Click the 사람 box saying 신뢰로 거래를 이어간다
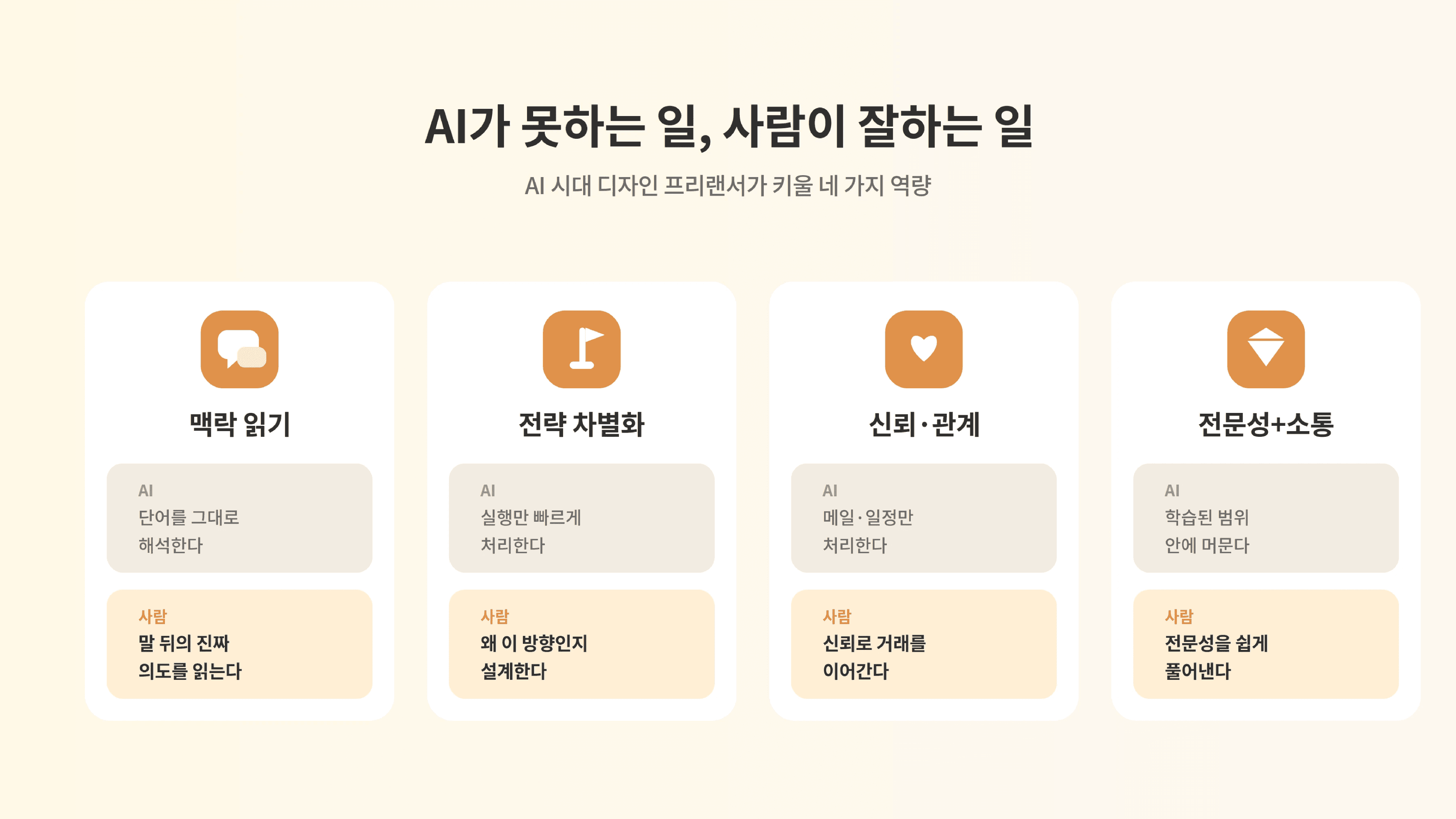1456x819 pixels. (924, 644)
